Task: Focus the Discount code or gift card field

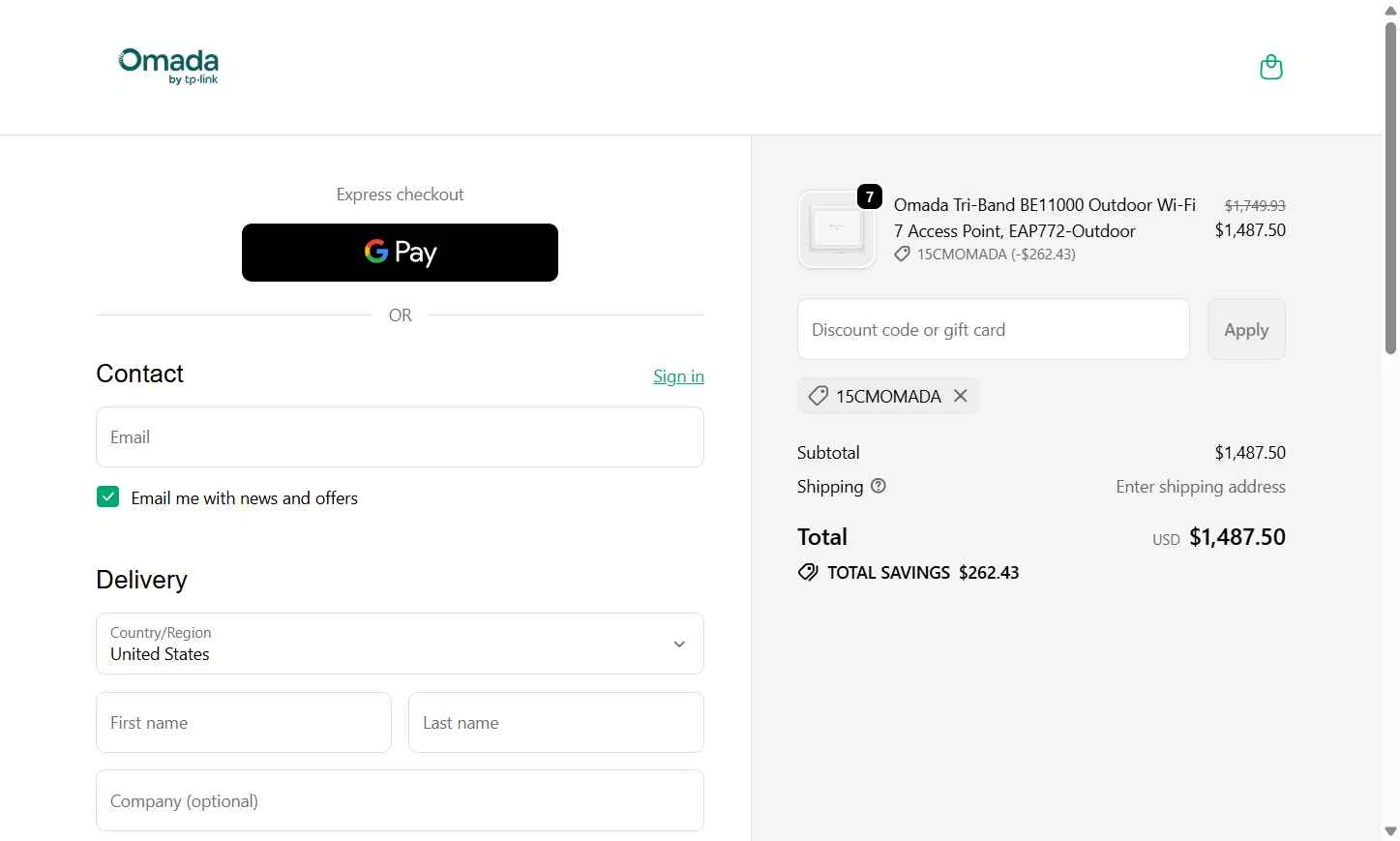Action: point(994,329)
